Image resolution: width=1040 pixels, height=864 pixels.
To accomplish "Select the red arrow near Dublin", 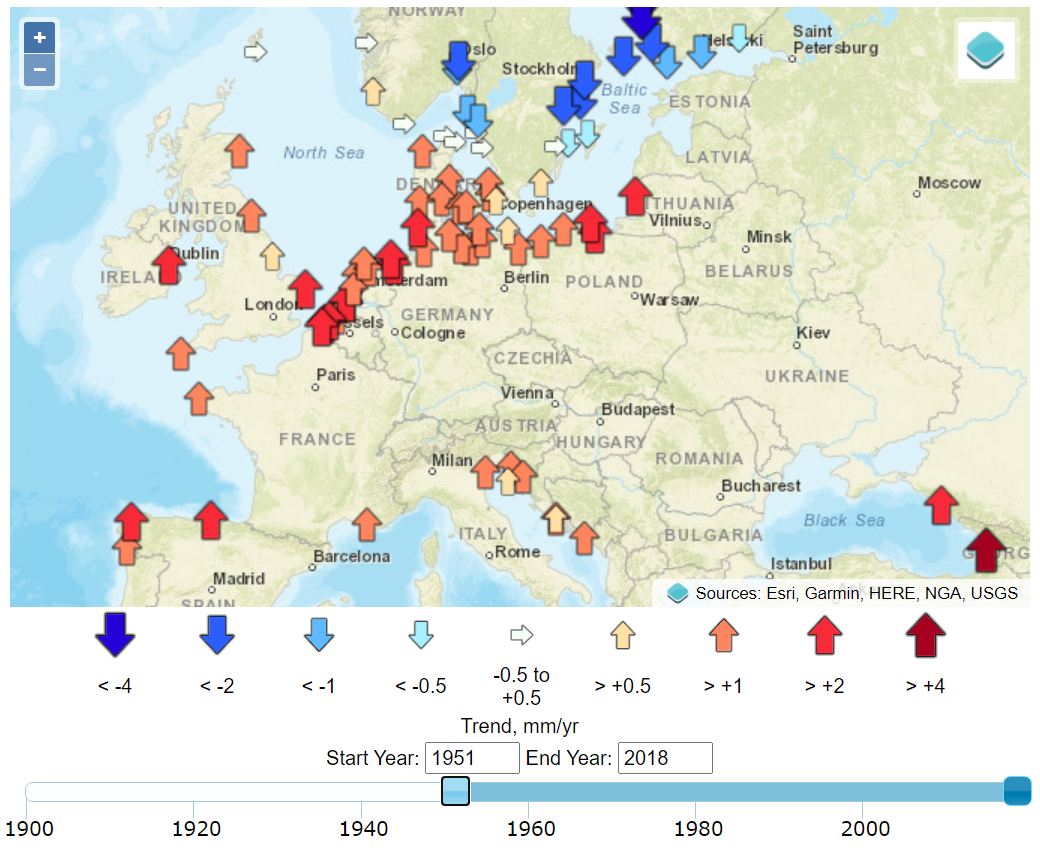I will [x=169, y=265].
